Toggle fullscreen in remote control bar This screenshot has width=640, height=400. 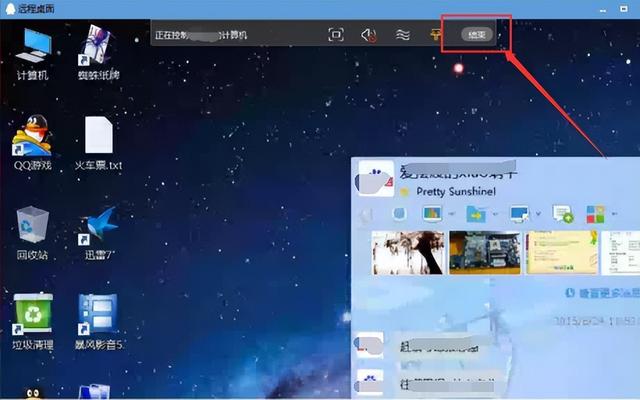pos(336,35)
